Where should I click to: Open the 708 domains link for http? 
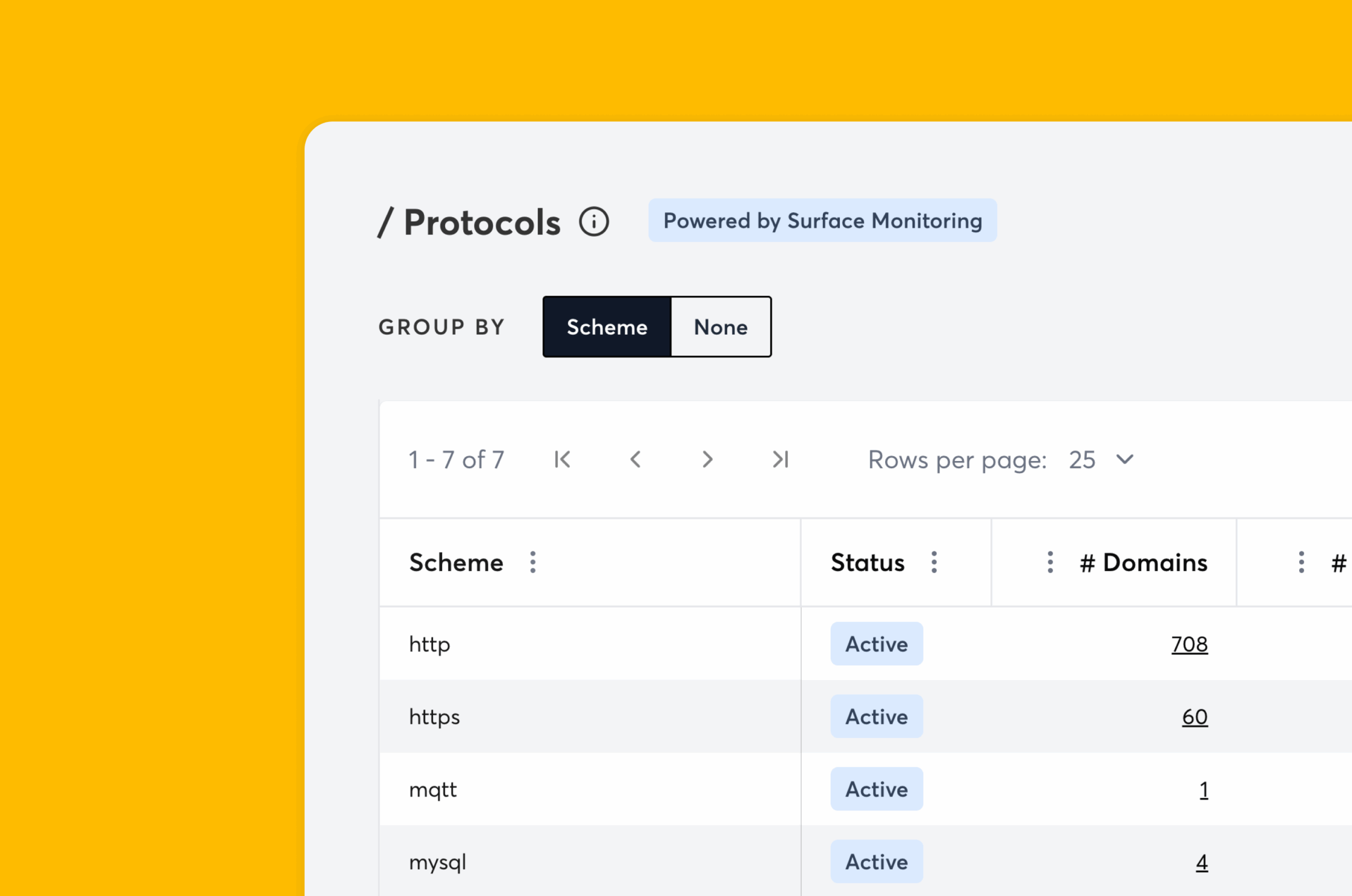[x=1190, y=644]
